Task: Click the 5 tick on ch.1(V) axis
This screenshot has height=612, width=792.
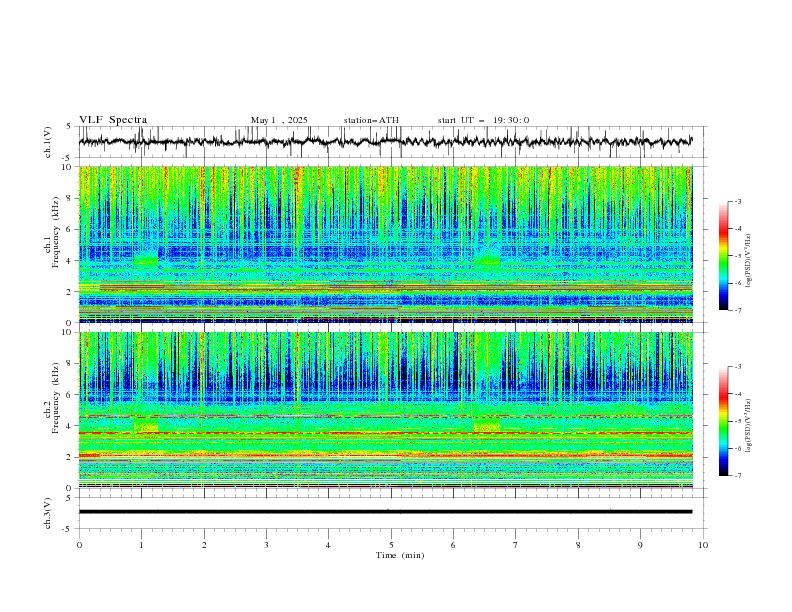Action: tap(69, 126)
